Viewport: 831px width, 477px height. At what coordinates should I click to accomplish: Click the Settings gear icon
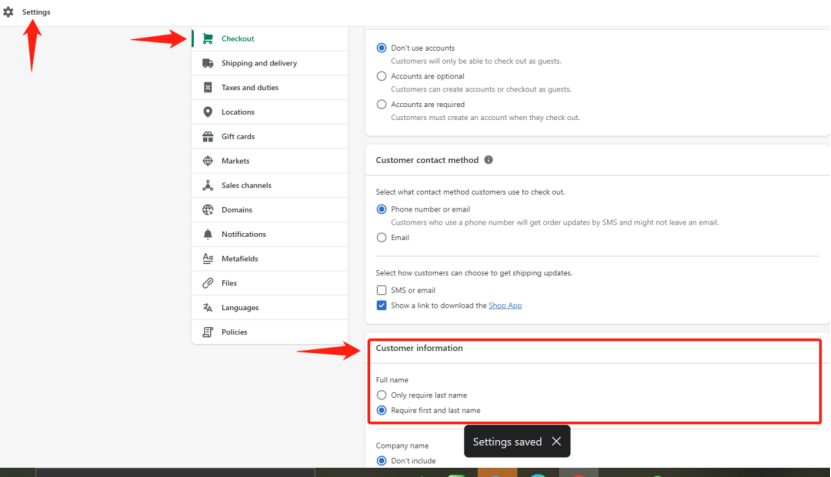8,12
